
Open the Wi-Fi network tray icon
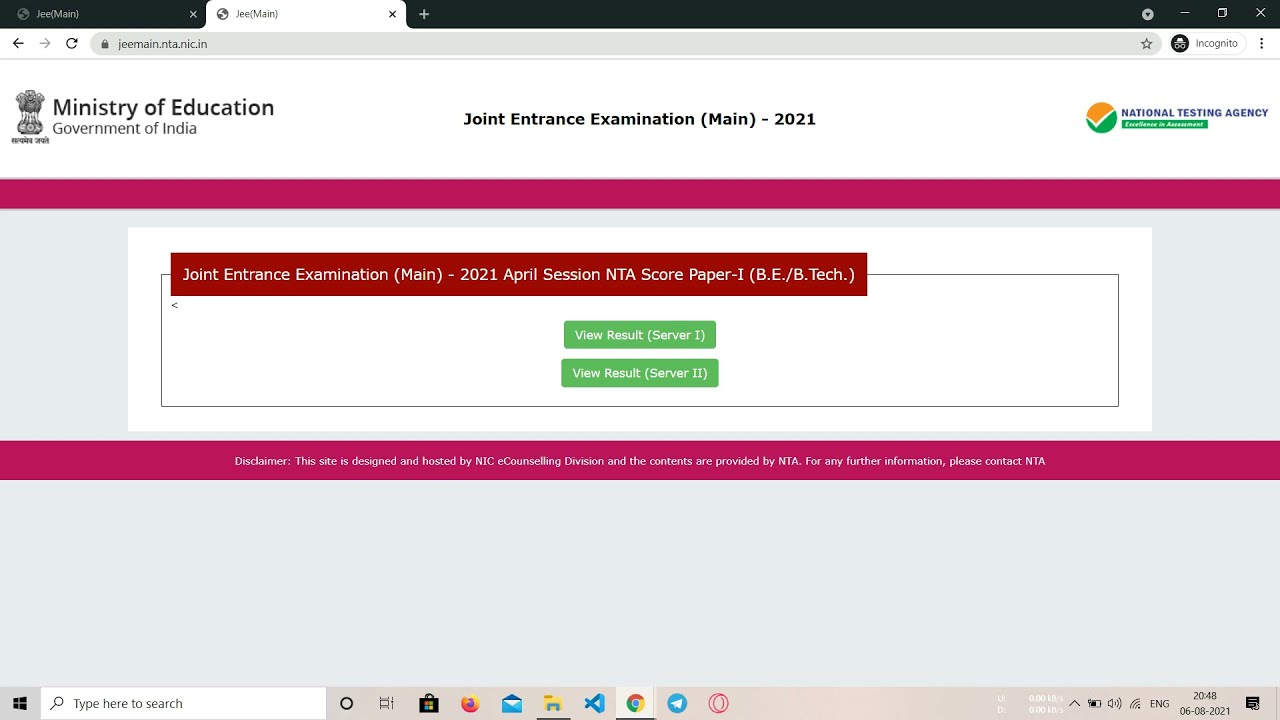tap(1135, 703)
